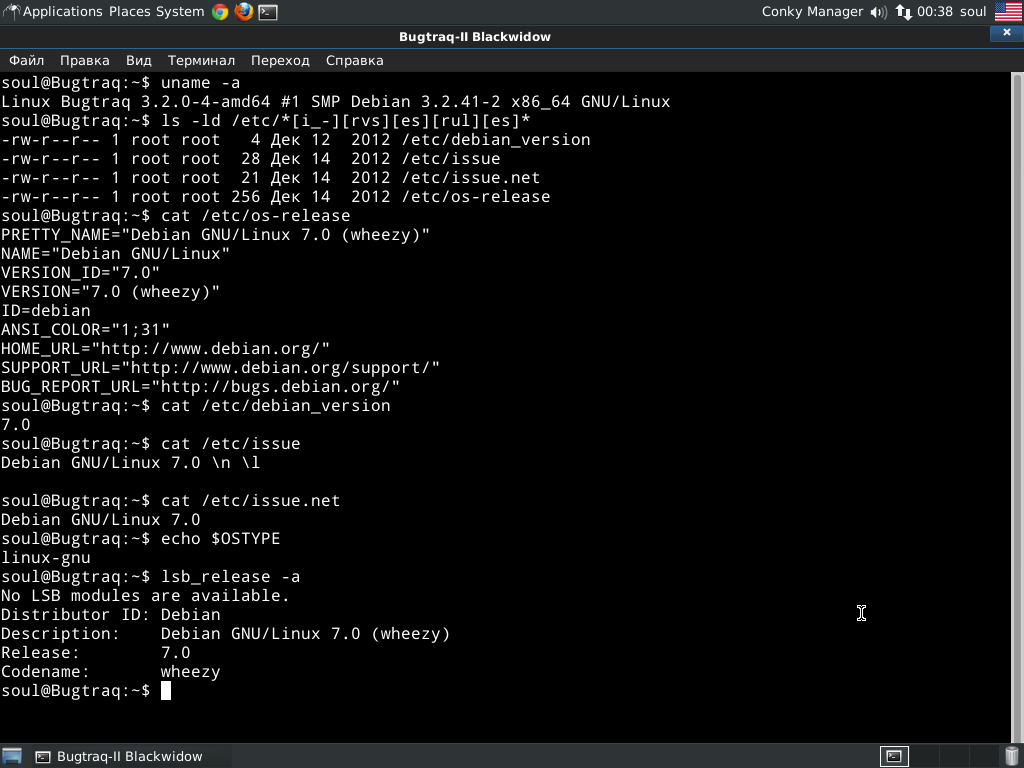1024x768 pixels.
Task: Open the Applications panel menu
Action: (63, 12)
